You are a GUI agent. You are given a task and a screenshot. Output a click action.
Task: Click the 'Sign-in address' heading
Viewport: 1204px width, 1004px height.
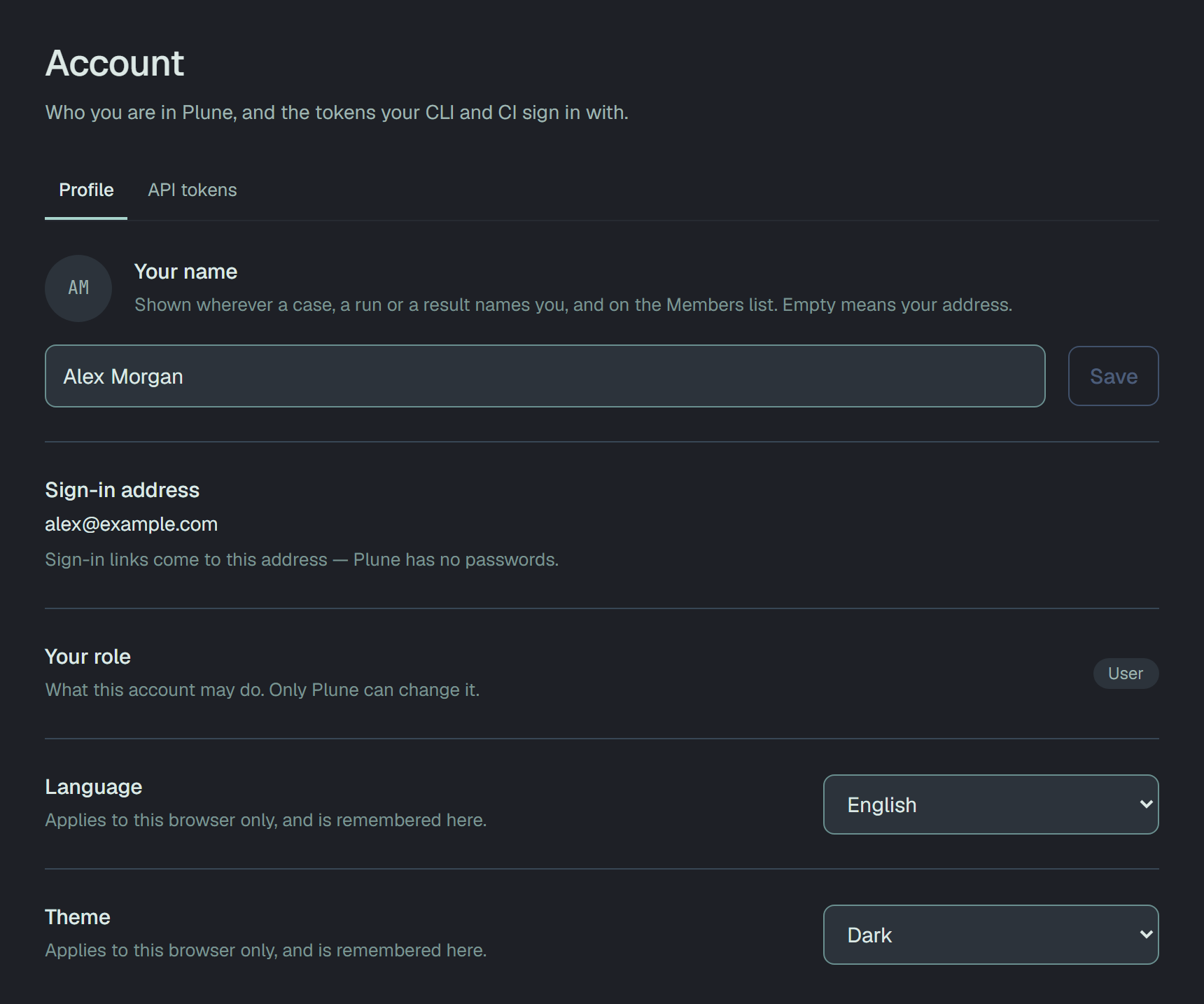[x=122, y=490]
